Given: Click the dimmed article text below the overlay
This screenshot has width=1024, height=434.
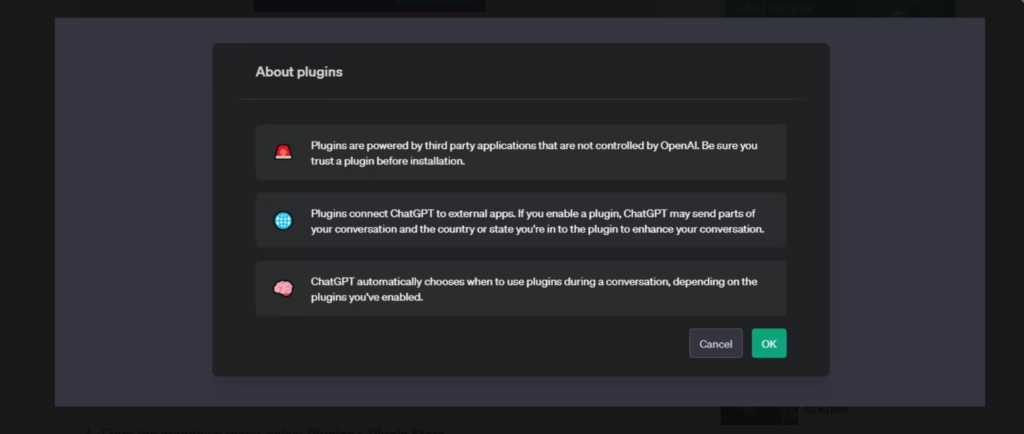Looking at the screenshot, I should (270, 429).
